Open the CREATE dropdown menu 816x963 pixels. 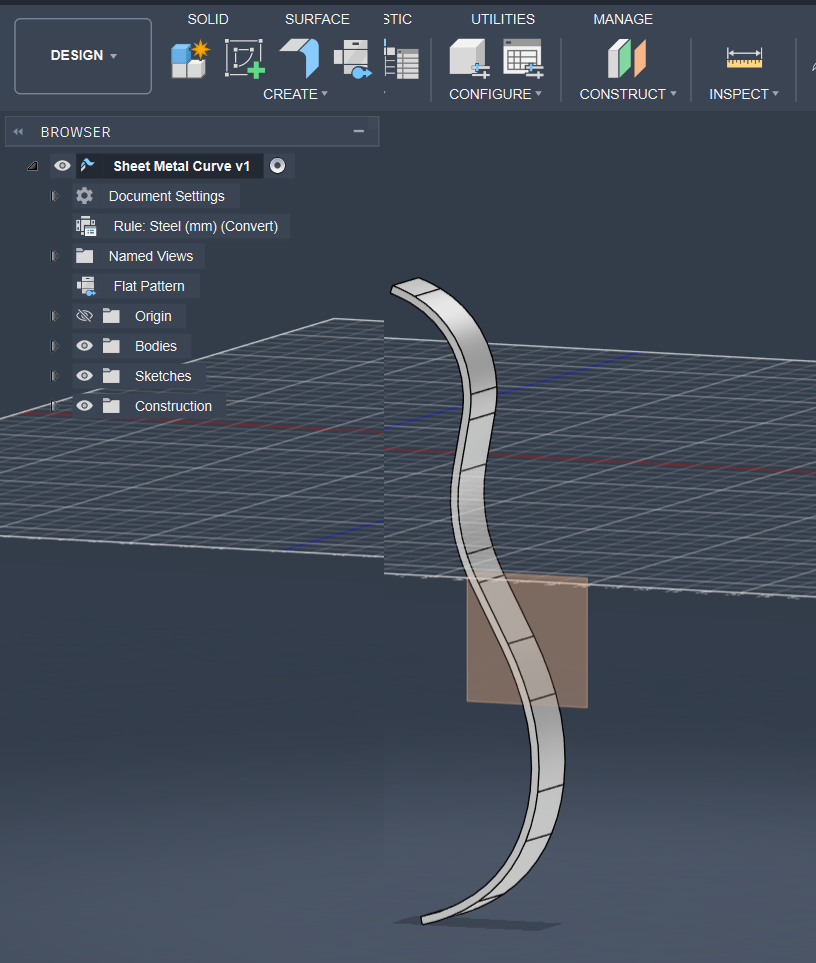click(296, 93)
